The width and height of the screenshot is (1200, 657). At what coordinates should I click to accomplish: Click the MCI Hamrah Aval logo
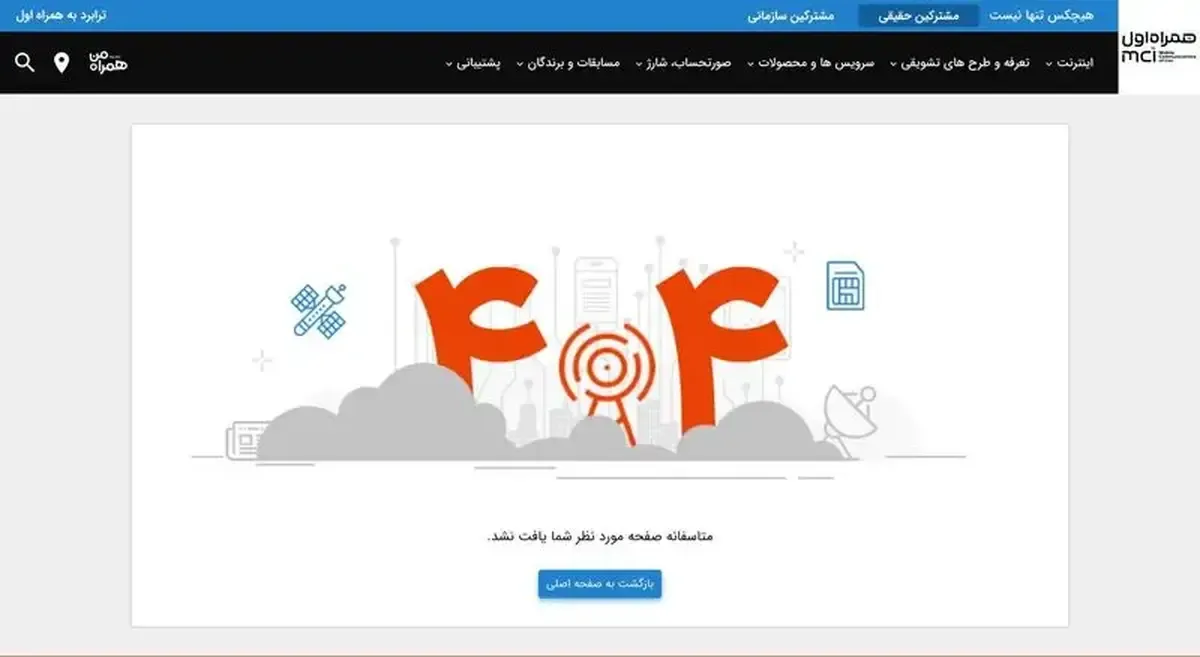click(1159, 48)
